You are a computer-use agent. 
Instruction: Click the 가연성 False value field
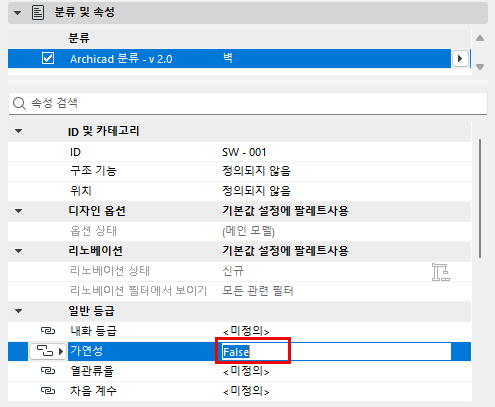point(336,352)
